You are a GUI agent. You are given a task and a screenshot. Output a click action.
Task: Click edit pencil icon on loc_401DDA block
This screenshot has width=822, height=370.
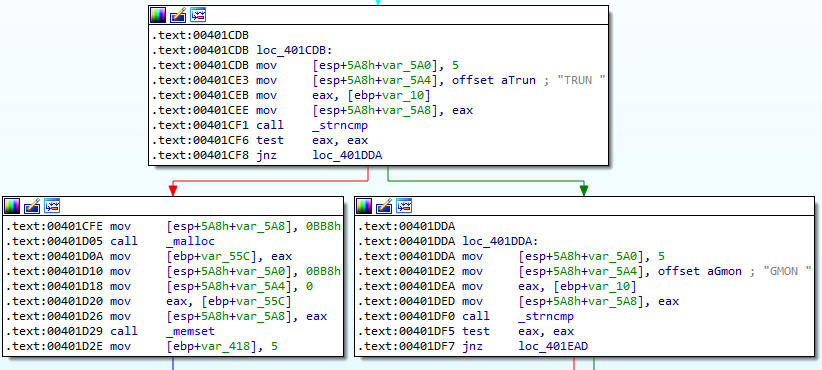pos(384,206)
